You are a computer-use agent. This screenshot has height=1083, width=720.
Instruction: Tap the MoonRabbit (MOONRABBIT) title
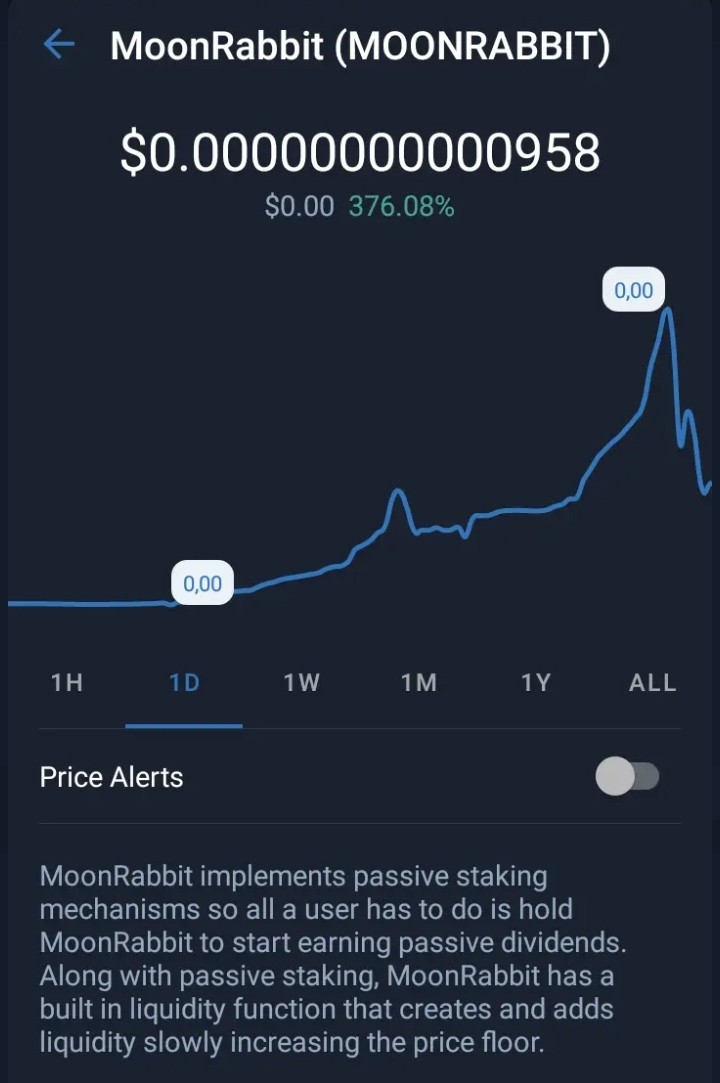tap(360, 46)
